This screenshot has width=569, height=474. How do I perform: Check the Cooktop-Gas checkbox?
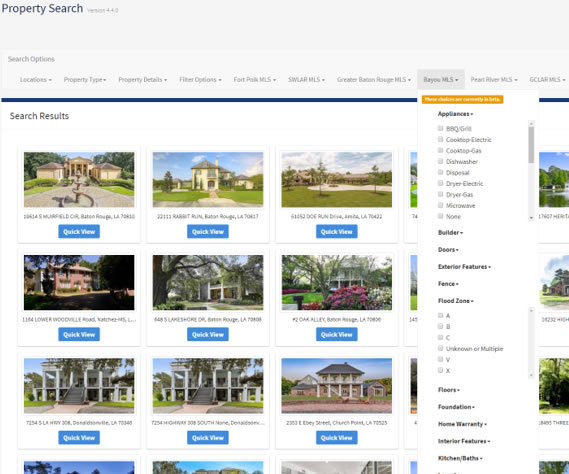coord(441,150)
